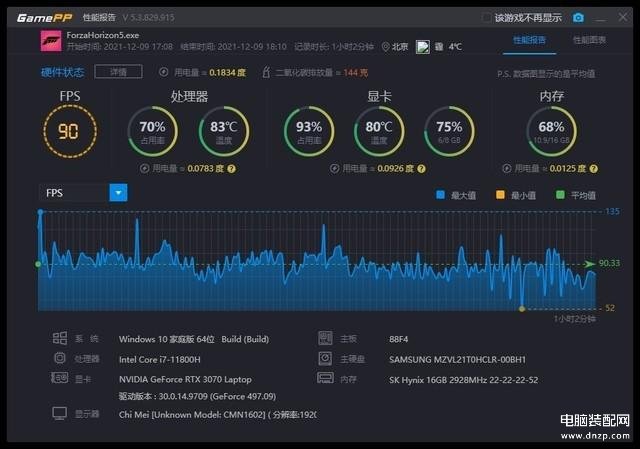Viewport: 640px width, 449px height.
Task: Click the Windows 10 家庭版 64位 text
Action: [167, 339]
